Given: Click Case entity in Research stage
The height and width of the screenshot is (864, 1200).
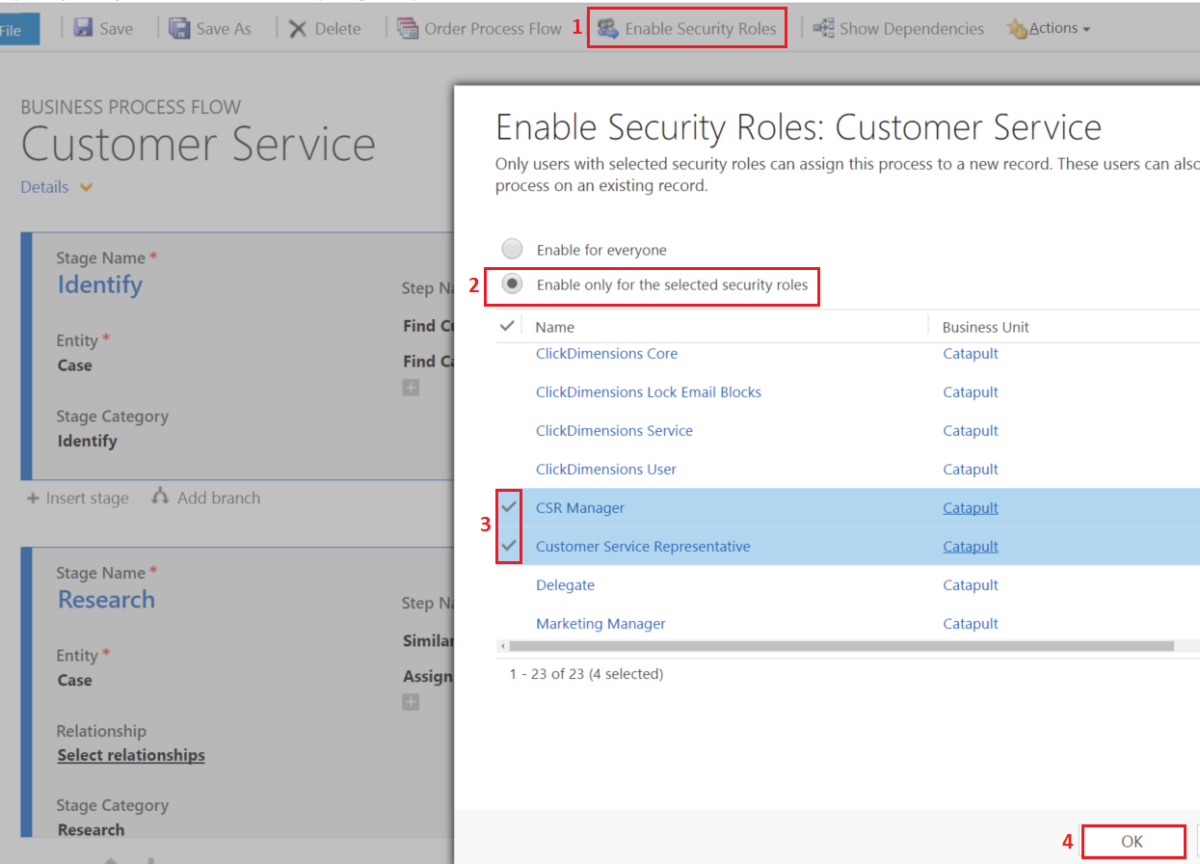Looking at the screenshot, I should (75, 680).
